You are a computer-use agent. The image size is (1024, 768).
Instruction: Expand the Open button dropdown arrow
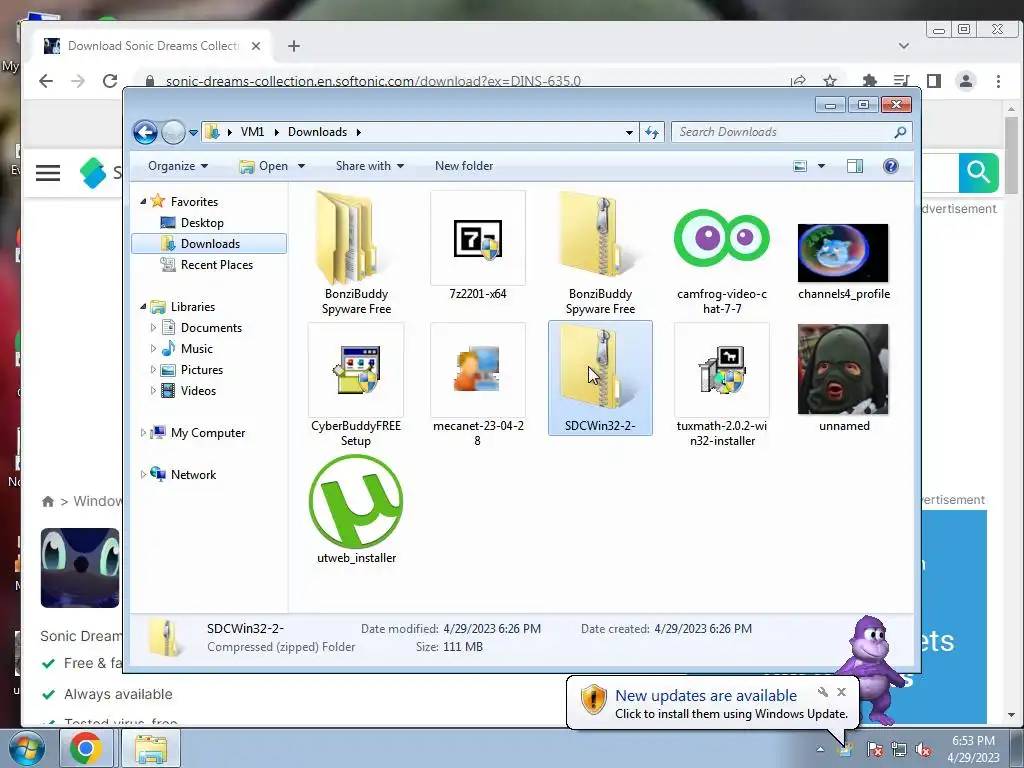301,166
